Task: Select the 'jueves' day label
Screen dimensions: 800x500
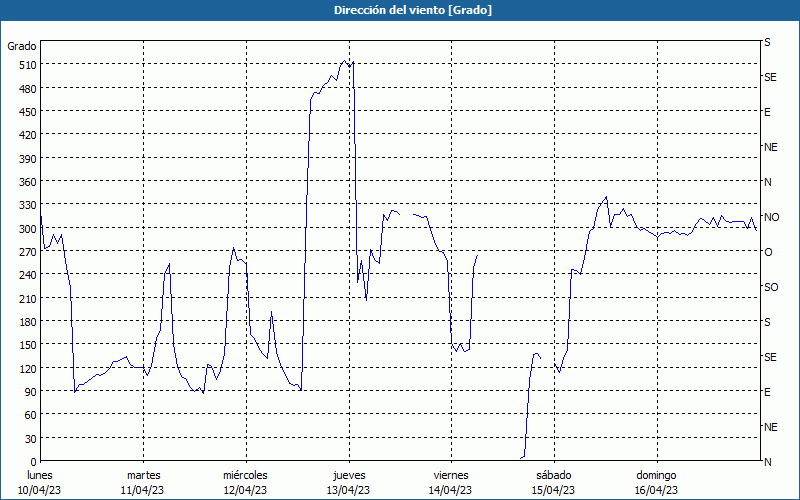Action: click(x=349, y=475)
